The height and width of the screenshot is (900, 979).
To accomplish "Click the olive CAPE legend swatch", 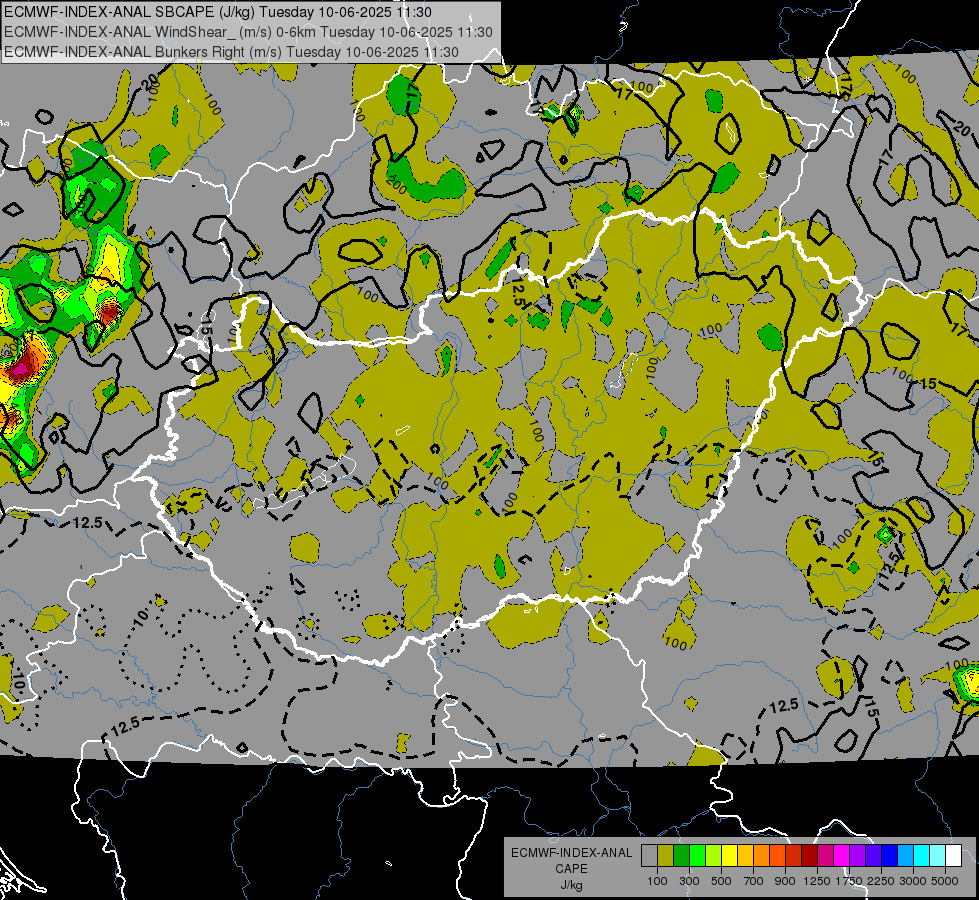I will (666, 856).
